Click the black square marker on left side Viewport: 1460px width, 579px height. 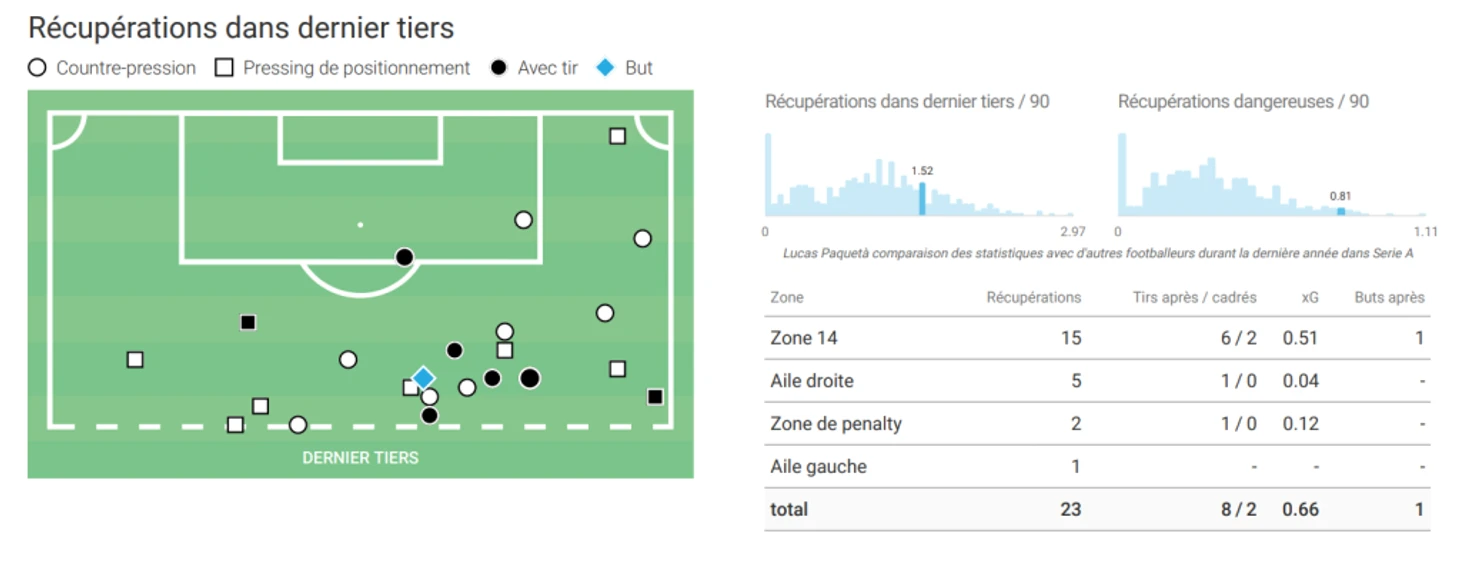click(248, 322)
